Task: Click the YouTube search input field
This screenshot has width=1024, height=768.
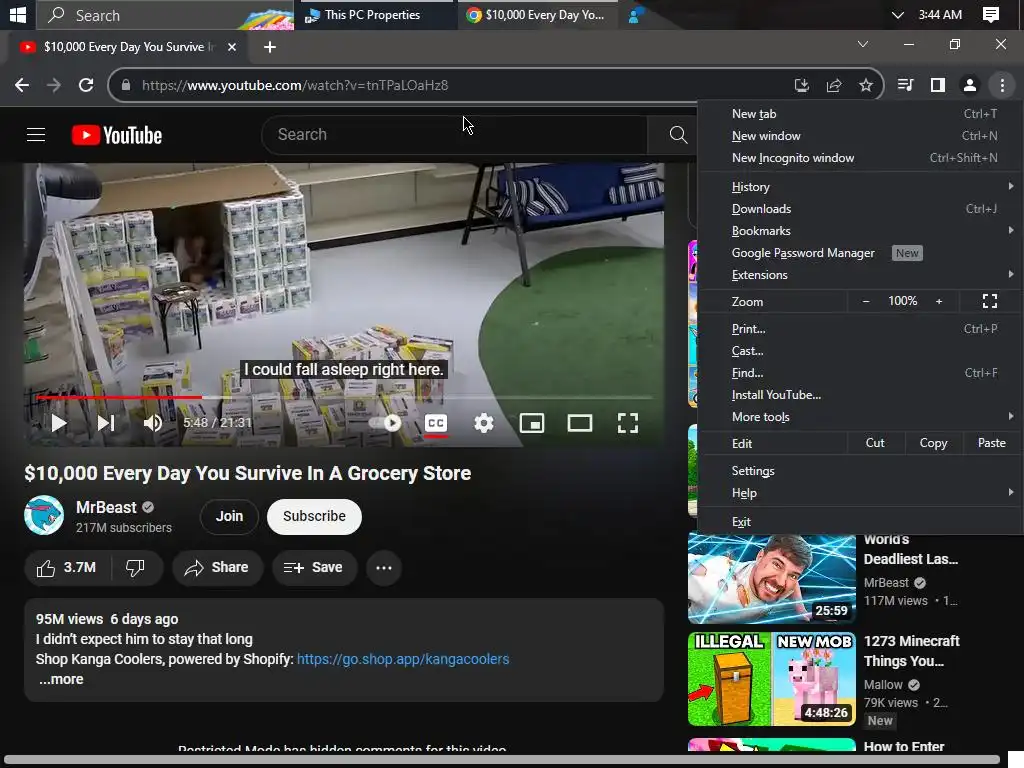Action: 455,135
